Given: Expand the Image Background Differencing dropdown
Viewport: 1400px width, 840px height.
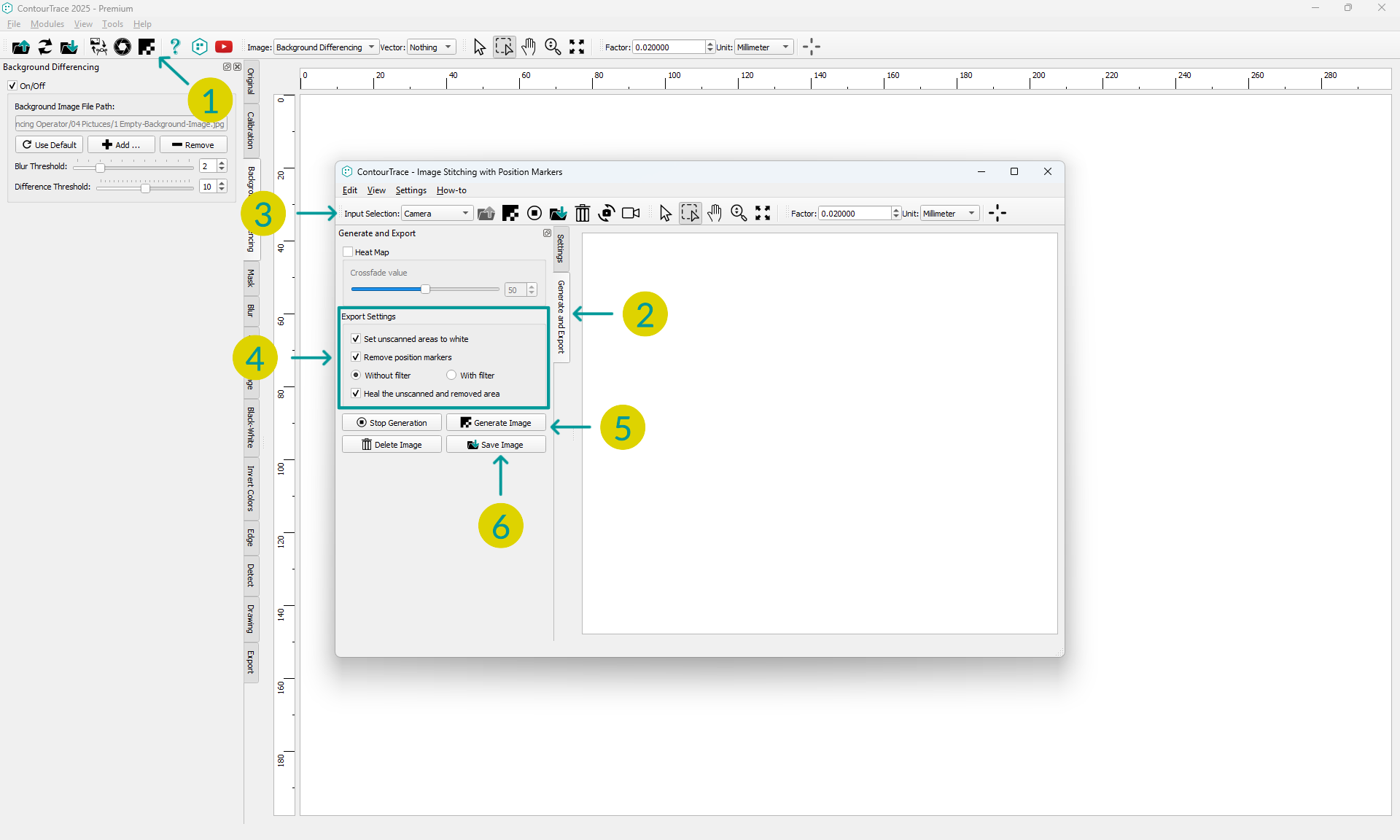Looking at the screenshot, I should 326,47.
